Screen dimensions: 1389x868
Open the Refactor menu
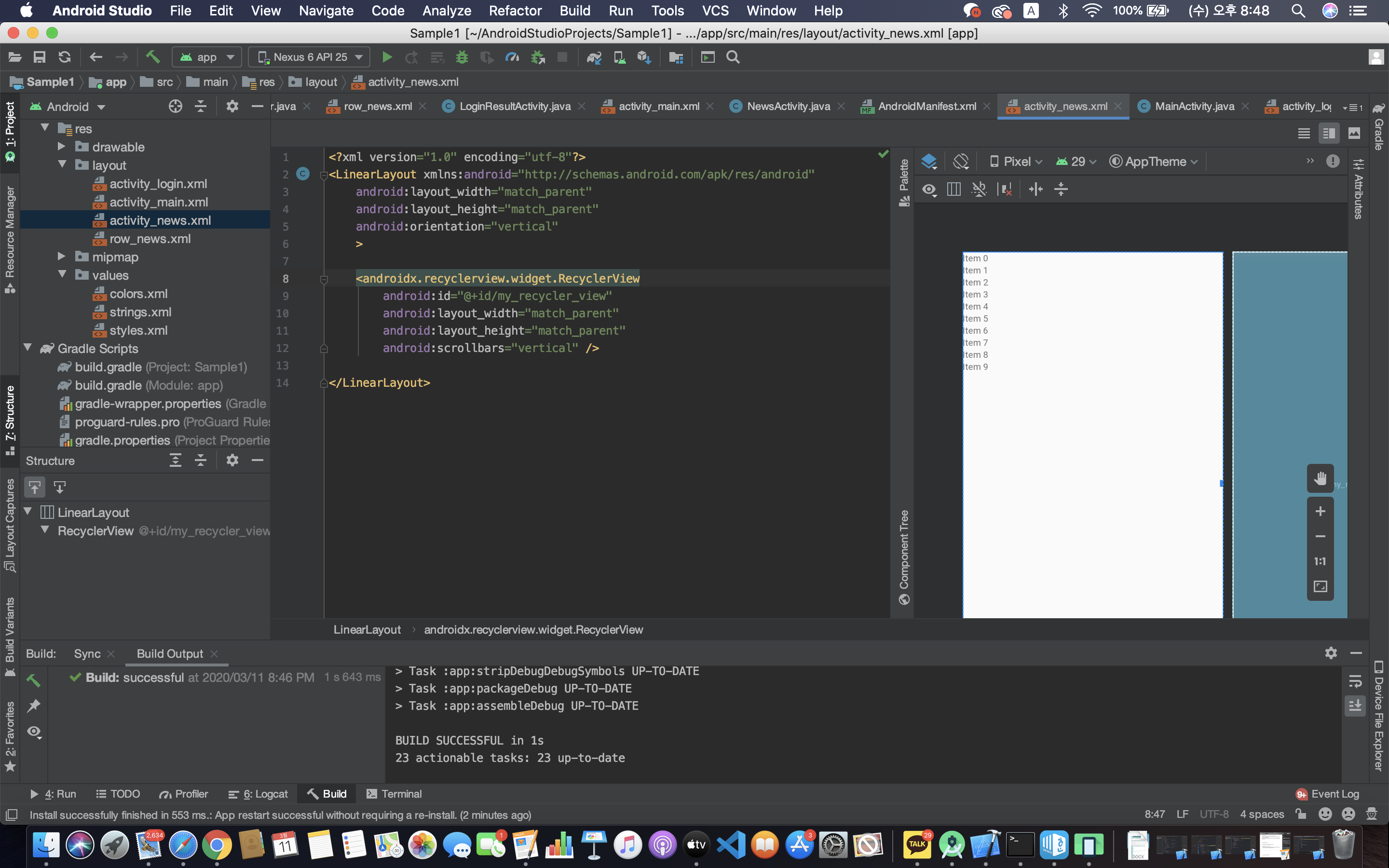[x=515, y=10]
